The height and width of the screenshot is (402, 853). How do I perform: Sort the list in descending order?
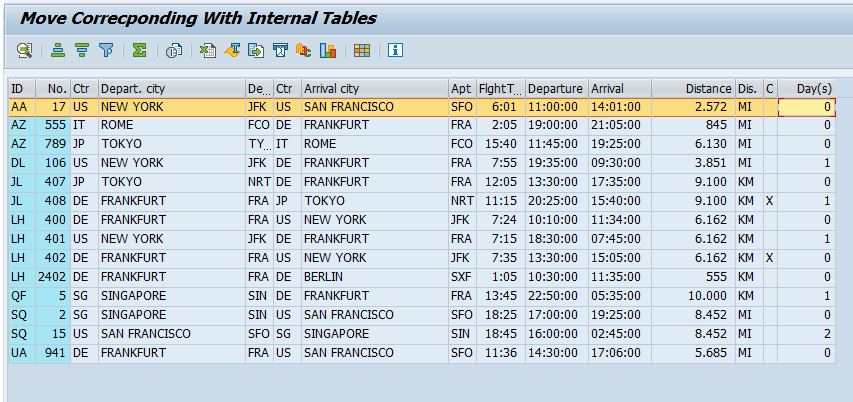pyautogui.click(x=82, y=50)
